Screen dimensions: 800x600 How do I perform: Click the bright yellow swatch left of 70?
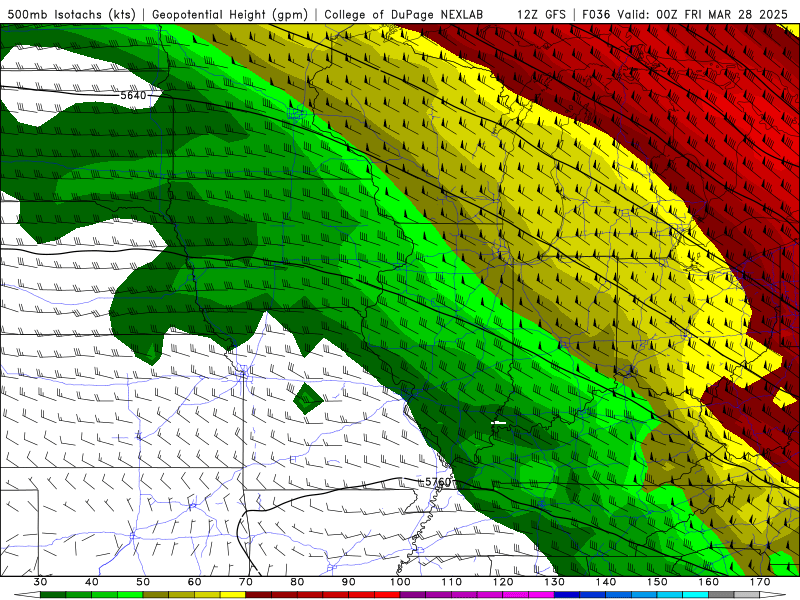tap(233, 595)
